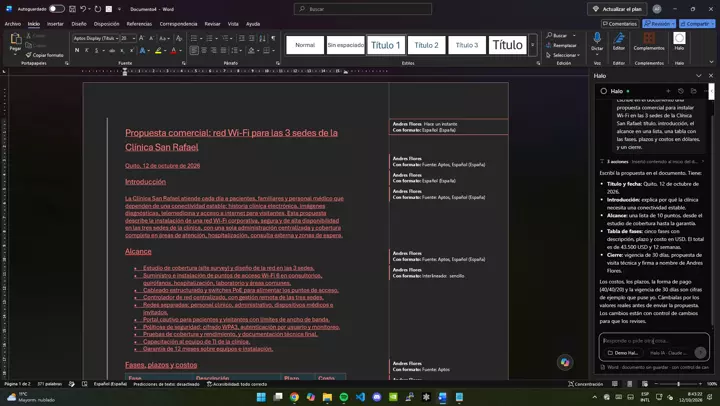This screenshot has height=406, width=720.
Task: Open the Comentarios button
Action: pos(619,23)
